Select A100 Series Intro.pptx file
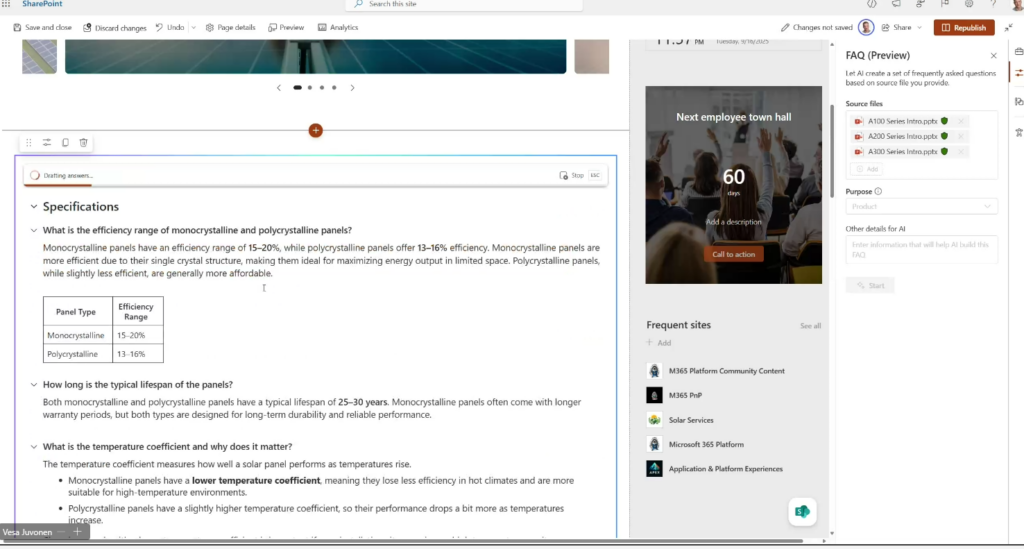Image resolution: width=1024 pixels, height=549 pixels. click(x=902, y=121)
